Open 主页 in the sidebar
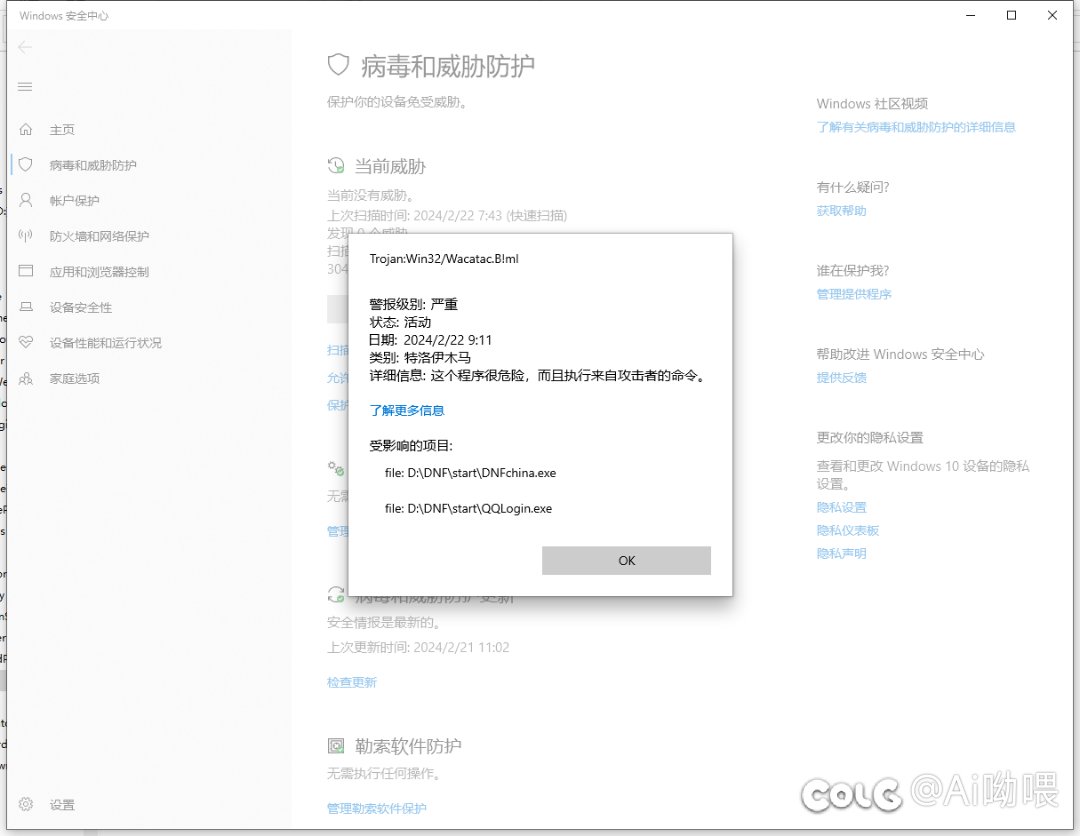1080x836 pixels. [x=62, y=129]
